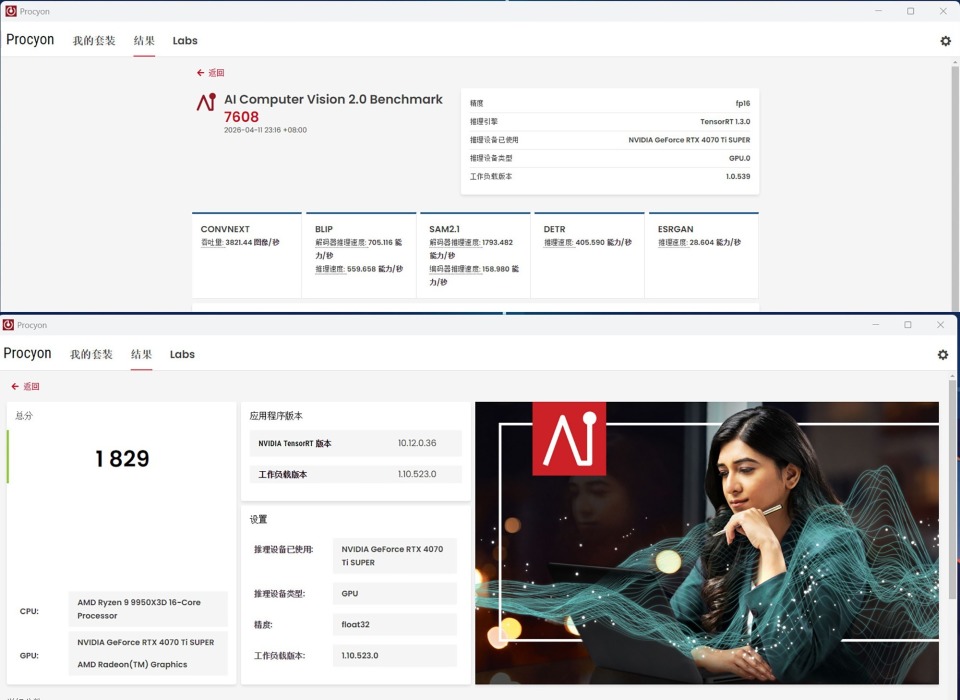Click the float32 precision field
Screen dimensions: 960x700
(x=395, y=624)
